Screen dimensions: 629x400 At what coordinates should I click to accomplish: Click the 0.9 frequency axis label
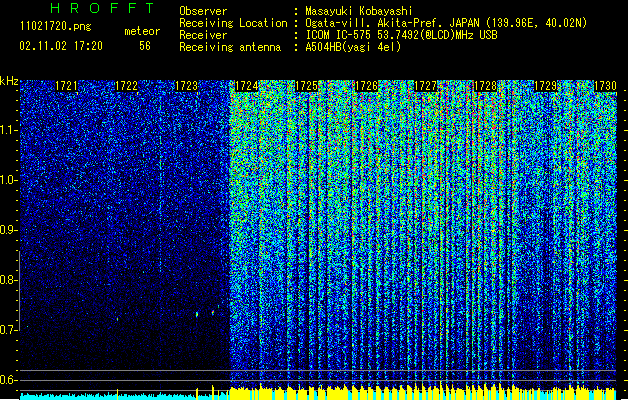pyautogui.click(x=8, y=230)
